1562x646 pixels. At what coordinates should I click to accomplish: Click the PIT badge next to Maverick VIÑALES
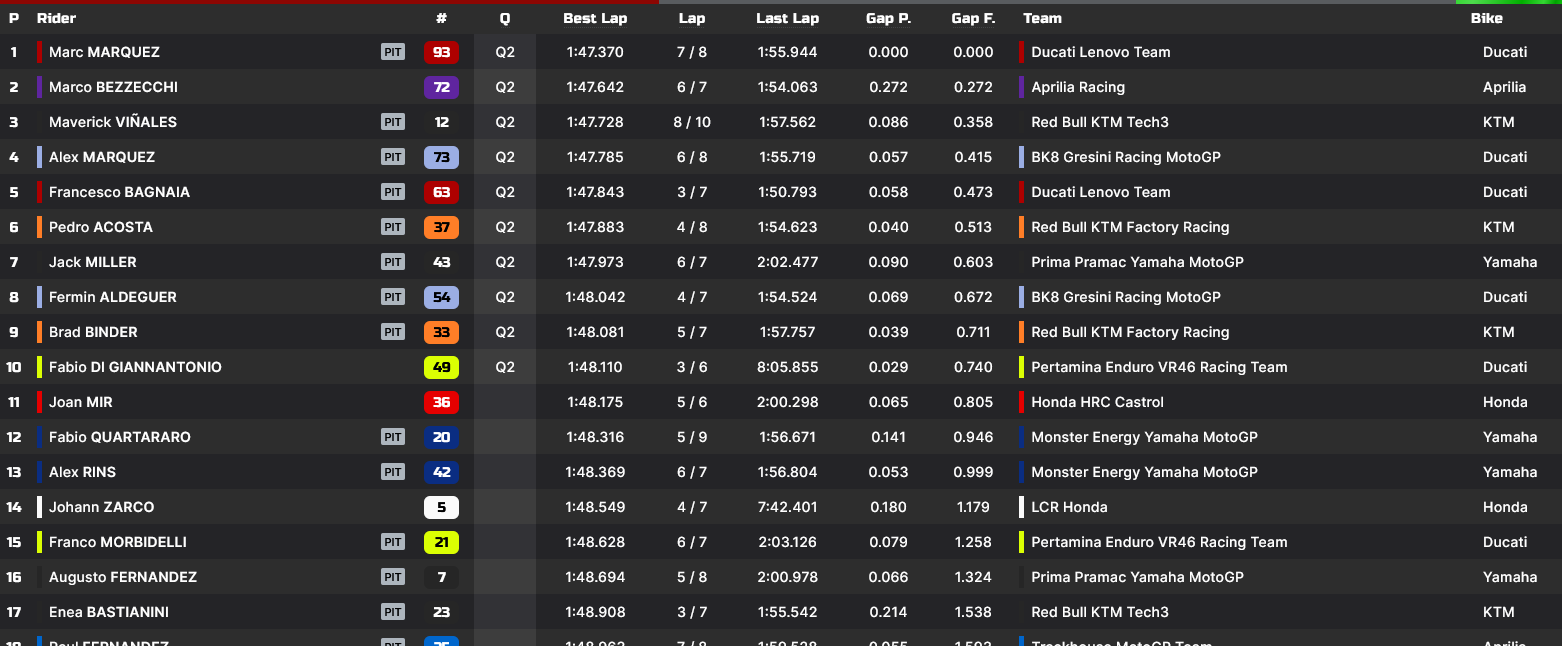(393, 122)
